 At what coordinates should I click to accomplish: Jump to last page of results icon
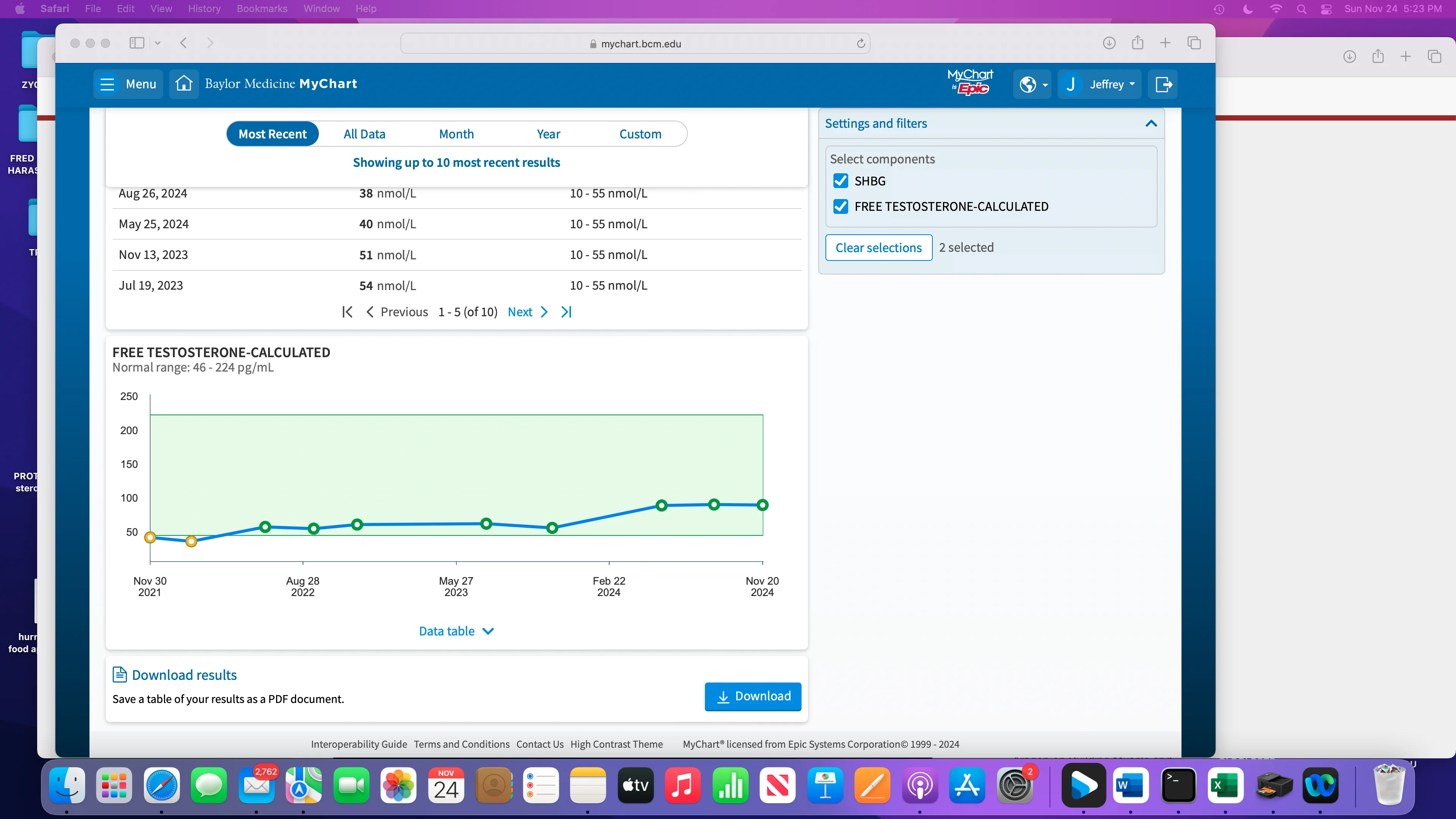(566, 312)
